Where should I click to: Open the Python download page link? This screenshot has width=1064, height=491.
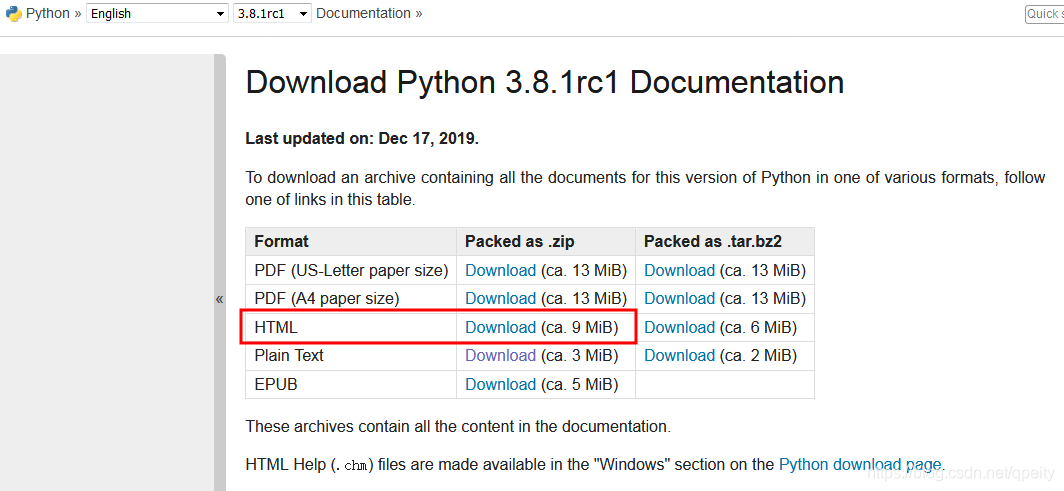[860, 465]
